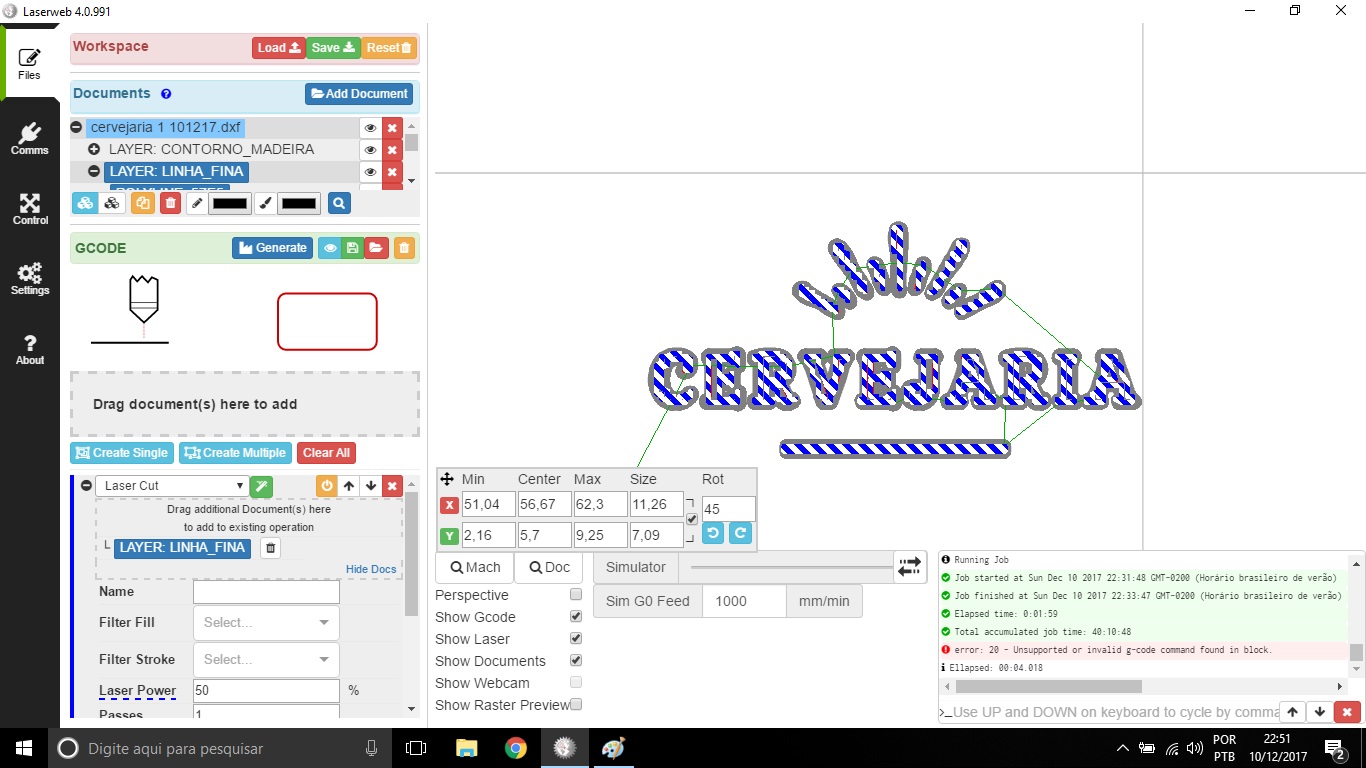Open the Files tab in sidebar
1366x768 pixels.
tap(30, 62)
